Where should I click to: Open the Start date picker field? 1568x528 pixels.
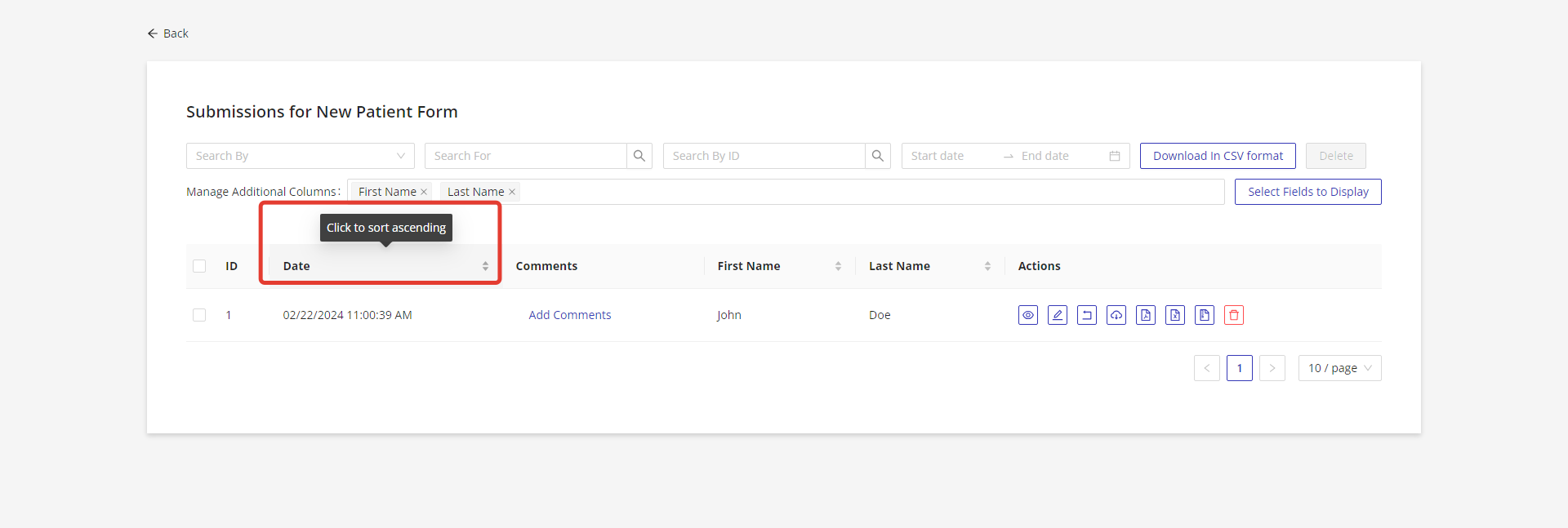coord(947,156)
